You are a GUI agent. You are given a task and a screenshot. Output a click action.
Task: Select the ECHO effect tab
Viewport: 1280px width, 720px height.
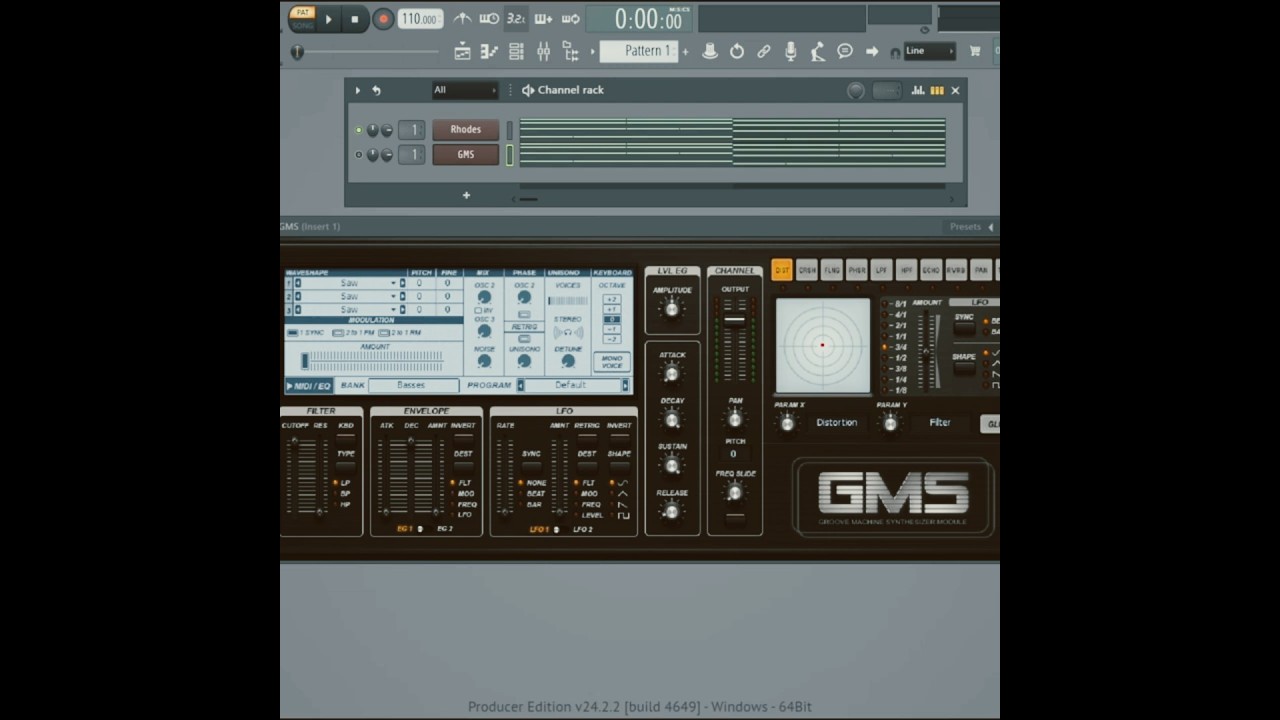(x=931, y=270)
